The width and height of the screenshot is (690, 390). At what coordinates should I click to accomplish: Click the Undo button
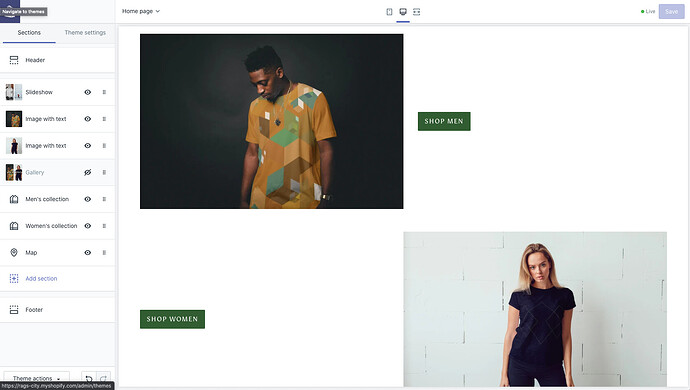tap(89, 379)
